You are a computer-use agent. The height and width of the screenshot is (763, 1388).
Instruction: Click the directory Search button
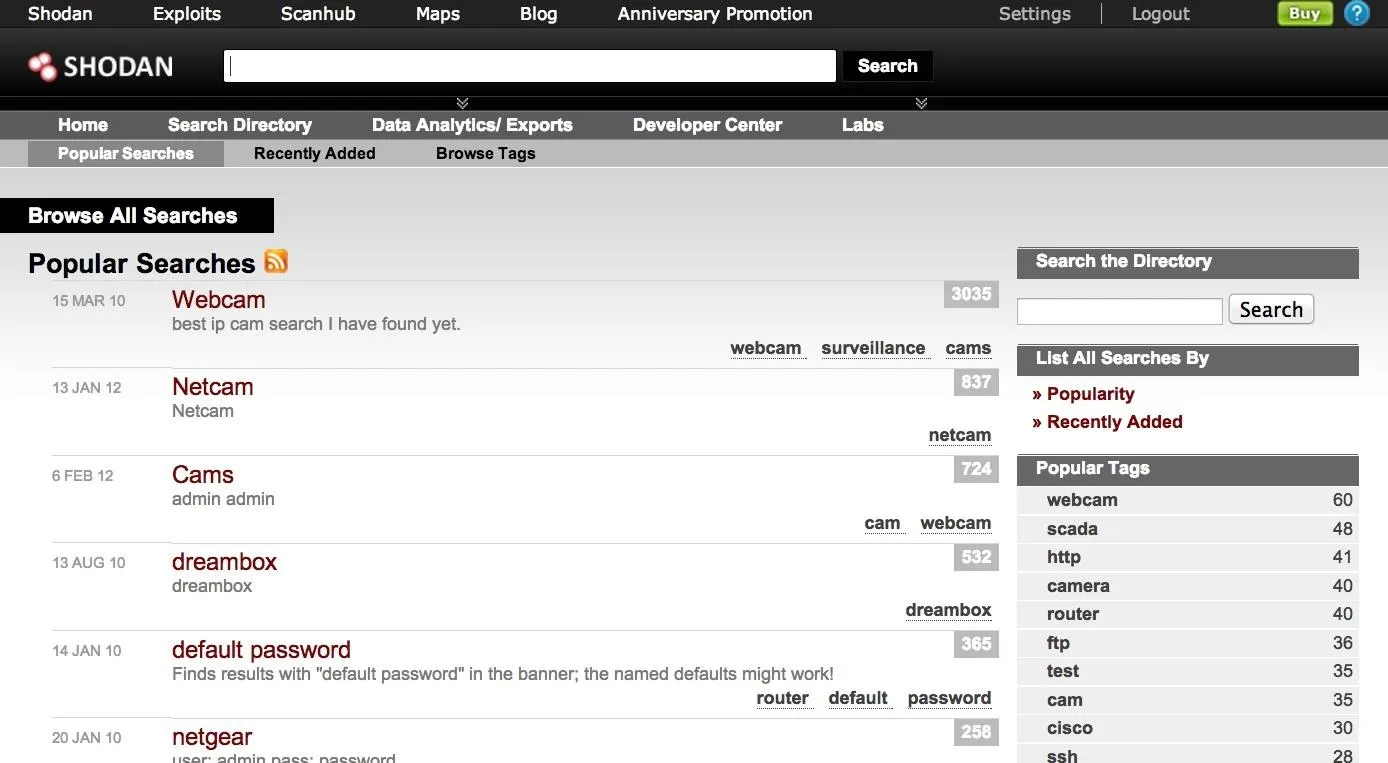(1271, 309)
